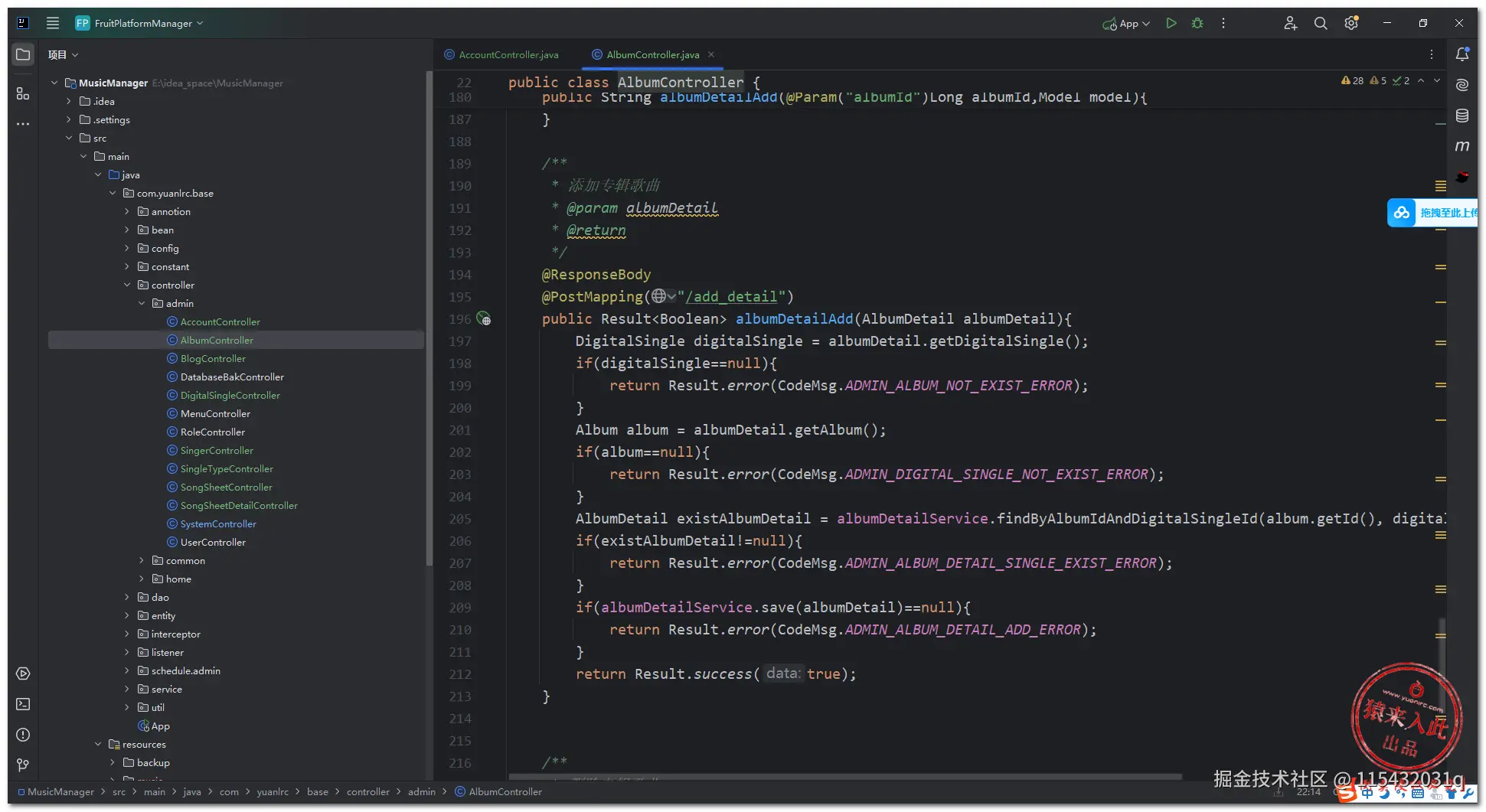Open the Terminal tool window
Image resolution: width=1486 pixels, height=812 pixels.
click(x=23, y=704)
